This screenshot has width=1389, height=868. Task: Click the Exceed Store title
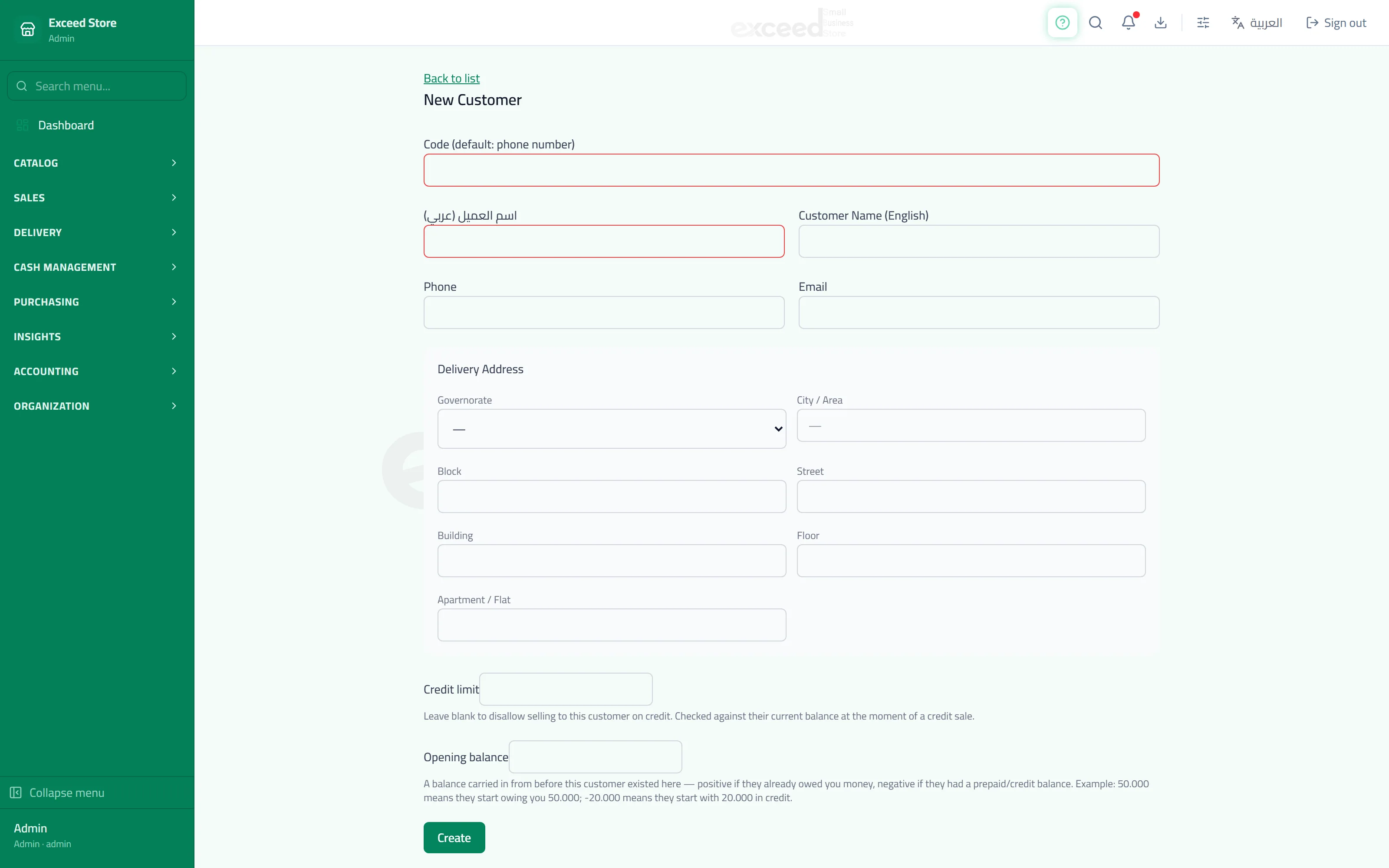tap(82, 23)
